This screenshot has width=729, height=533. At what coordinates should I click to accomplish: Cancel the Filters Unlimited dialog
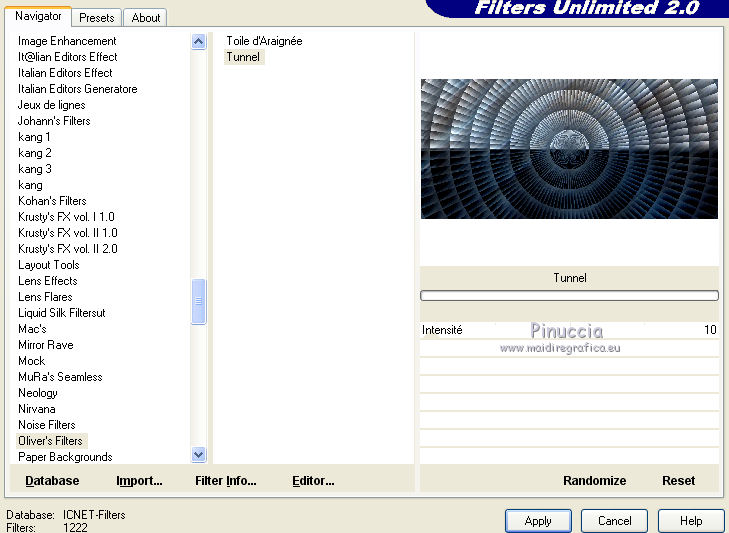614,521
